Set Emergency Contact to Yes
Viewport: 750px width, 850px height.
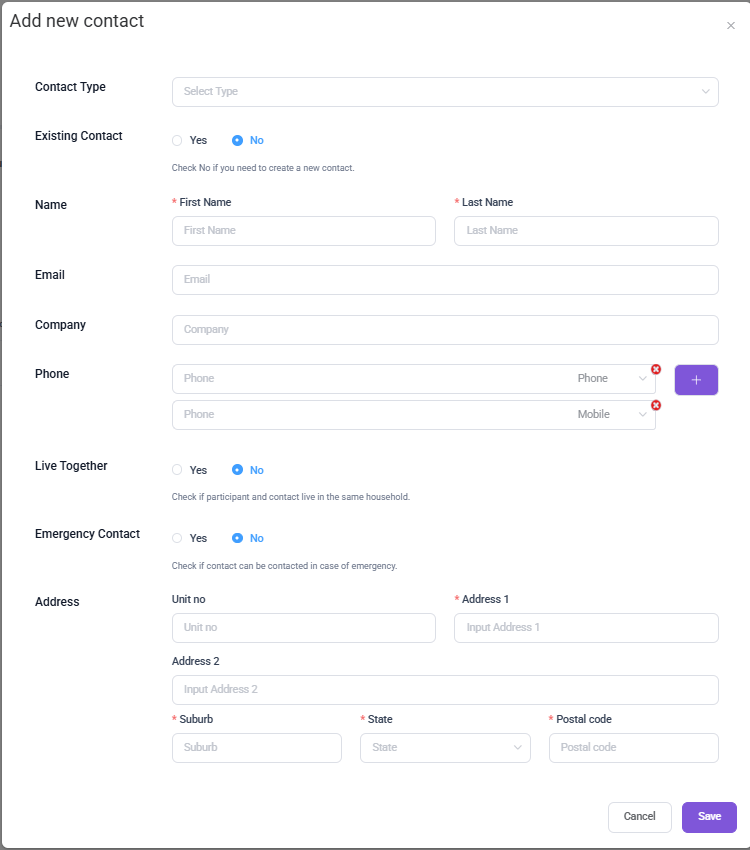[178, 538]
